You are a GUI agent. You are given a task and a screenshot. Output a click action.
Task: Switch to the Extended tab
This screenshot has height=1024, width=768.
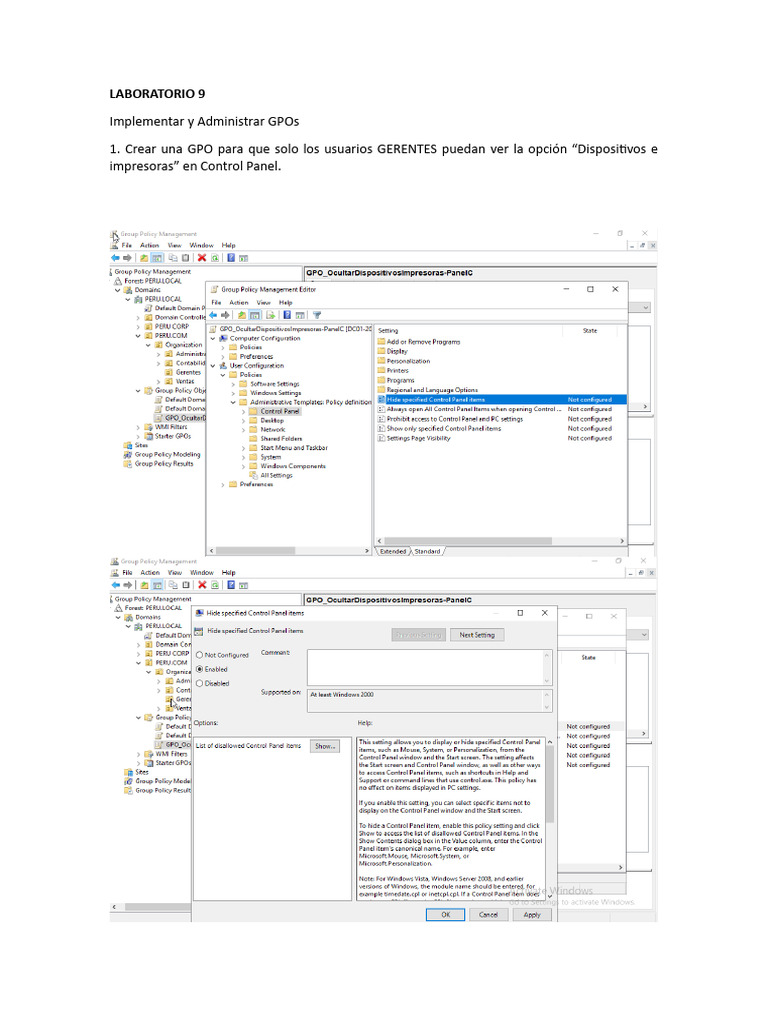pos(393,551)
